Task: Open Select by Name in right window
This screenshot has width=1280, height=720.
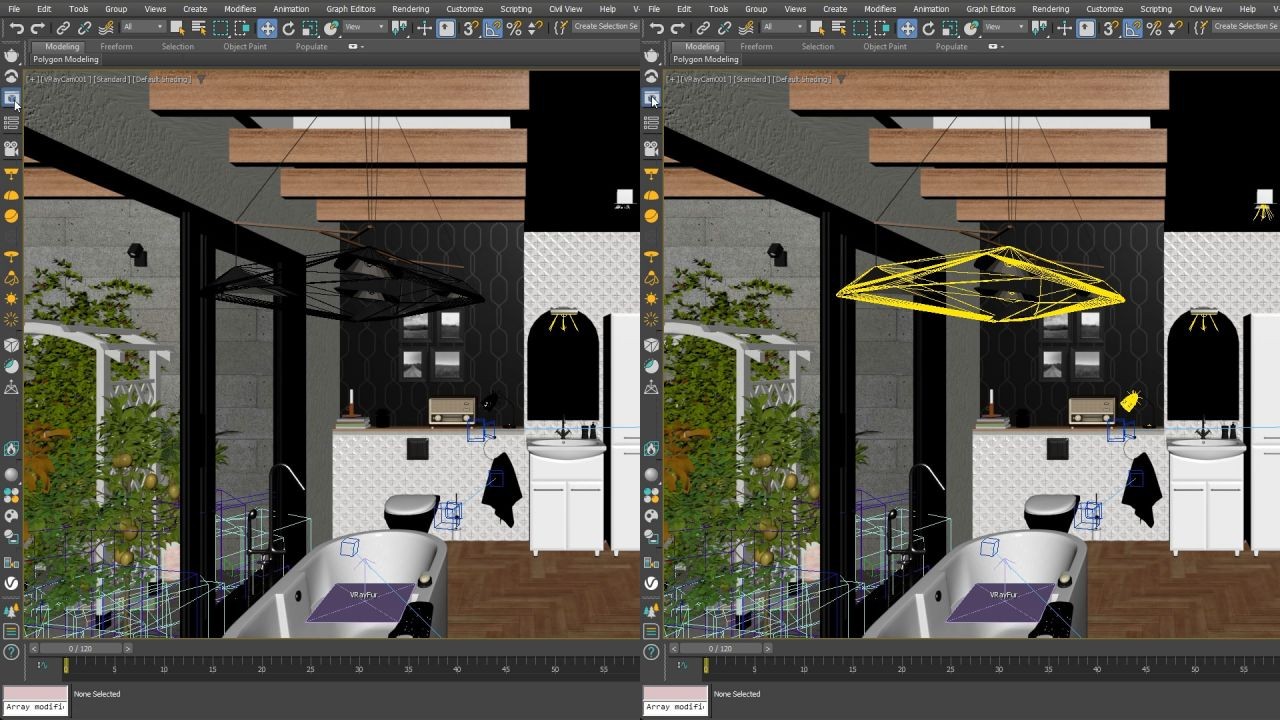Action: (839, 29)
